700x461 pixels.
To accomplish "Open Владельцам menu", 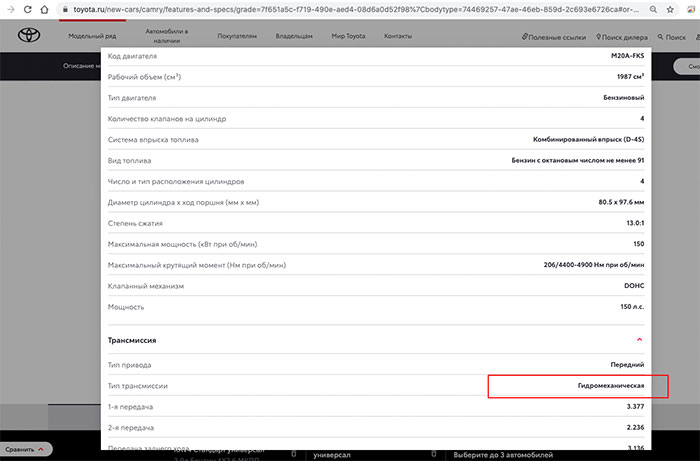I will pyautogui.click(x=294, y=36).
